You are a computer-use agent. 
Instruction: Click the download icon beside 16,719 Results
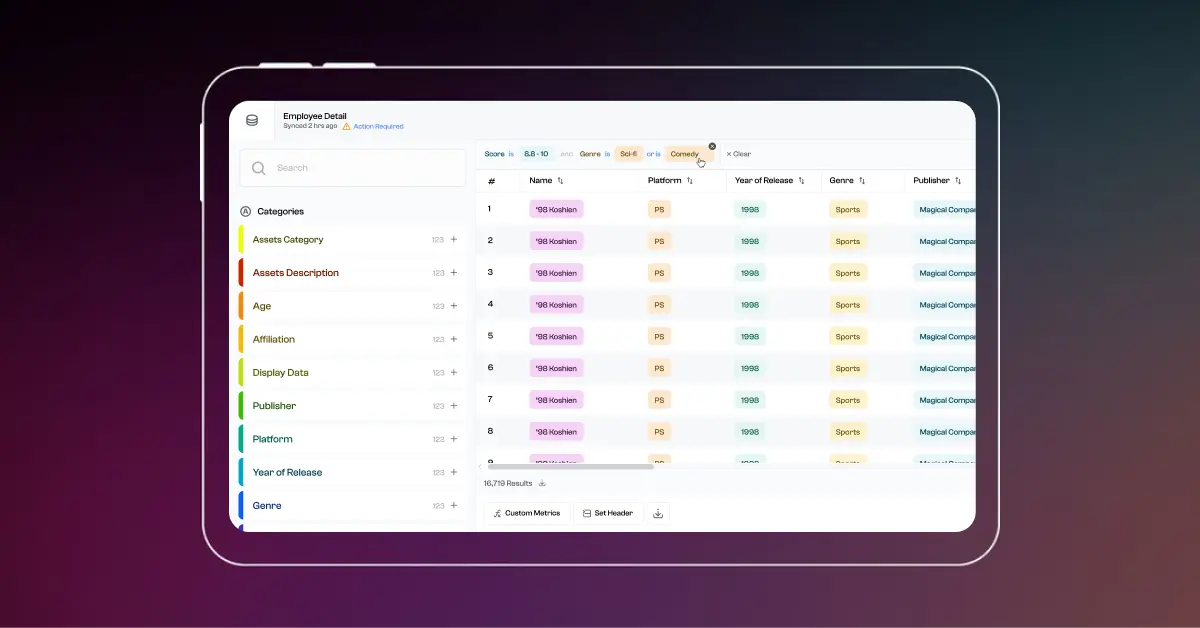541,483
